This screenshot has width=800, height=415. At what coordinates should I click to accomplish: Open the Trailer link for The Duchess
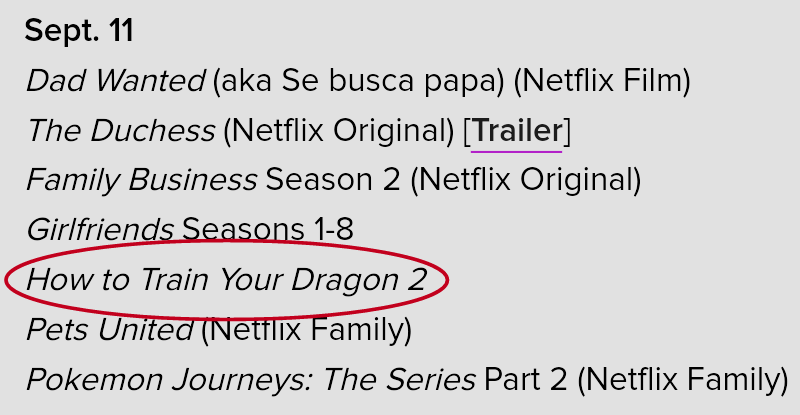tap(517, 131)
